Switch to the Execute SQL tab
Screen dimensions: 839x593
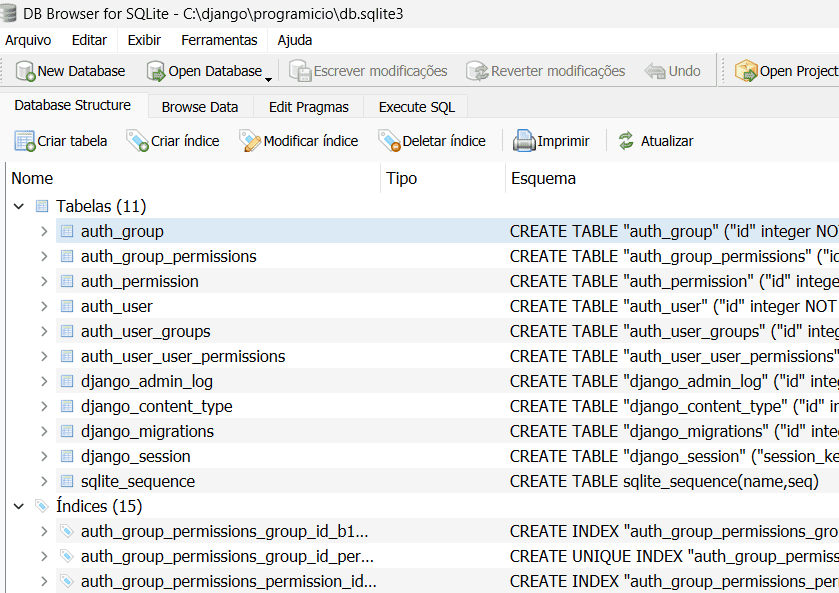coord(416,107)
